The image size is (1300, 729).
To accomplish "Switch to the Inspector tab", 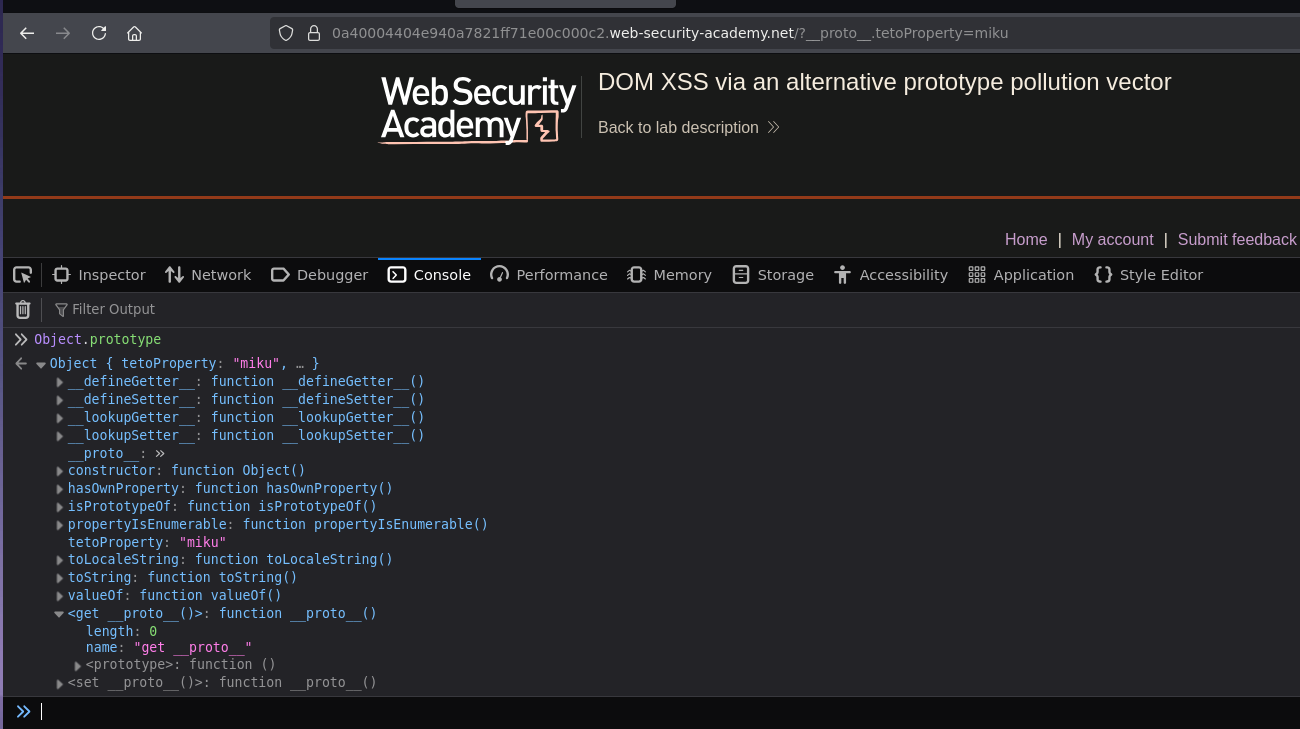I will click(99, 275).
